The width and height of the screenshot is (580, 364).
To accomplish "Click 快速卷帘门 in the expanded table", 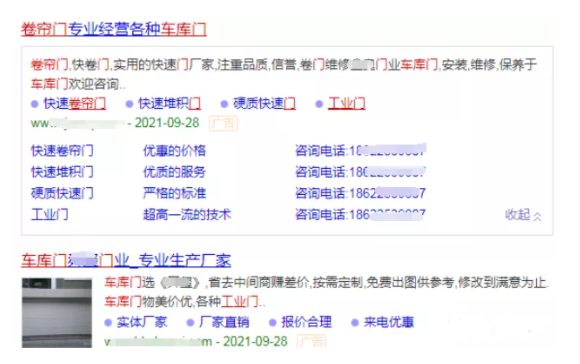I will (x=62, y=151).
